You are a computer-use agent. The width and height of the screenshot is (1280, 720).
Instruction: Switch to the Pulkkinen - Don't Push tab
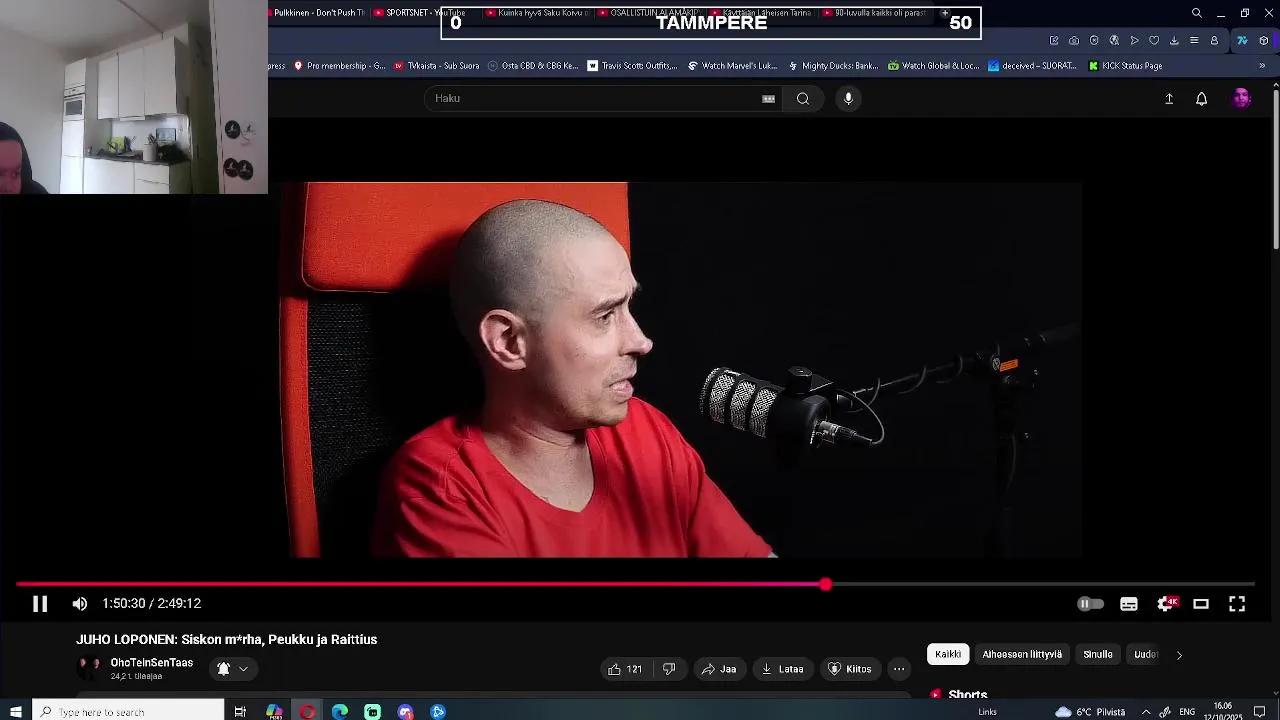tap(317, 13)
